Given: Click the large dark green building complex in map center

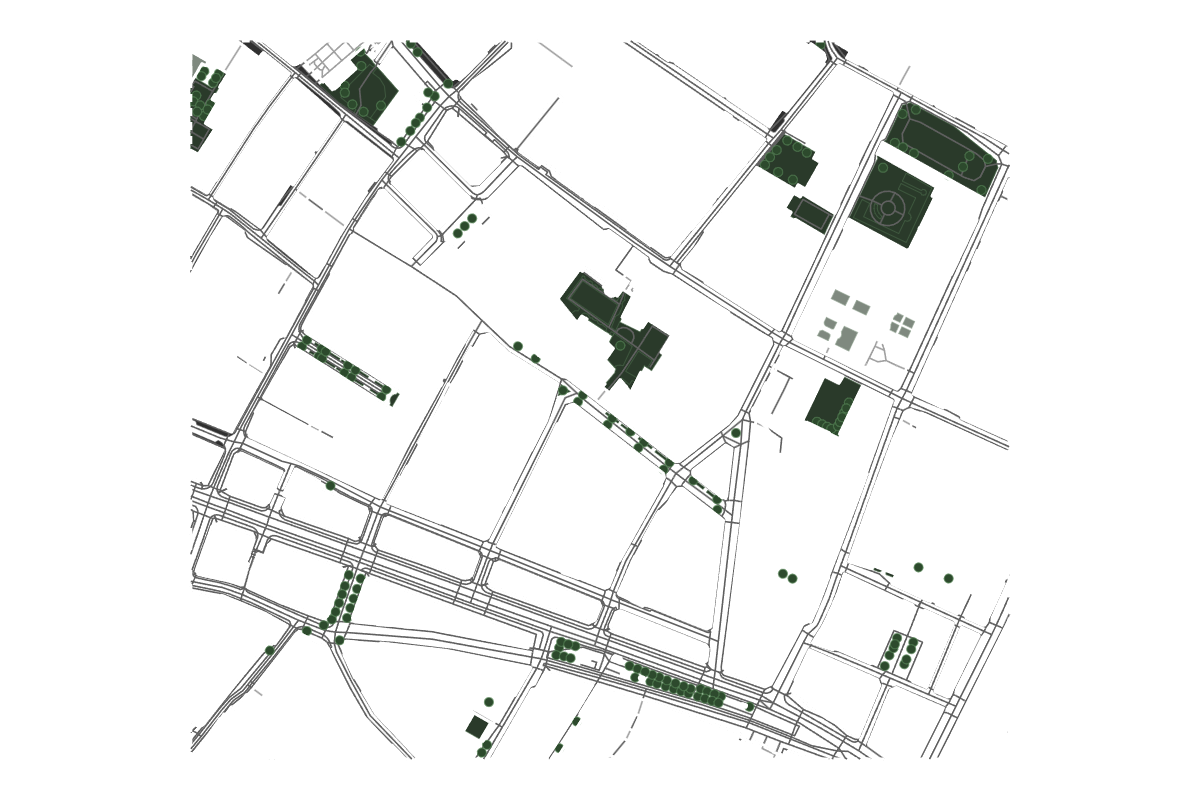Looking at the screenshot, I should tap(614, 330).
